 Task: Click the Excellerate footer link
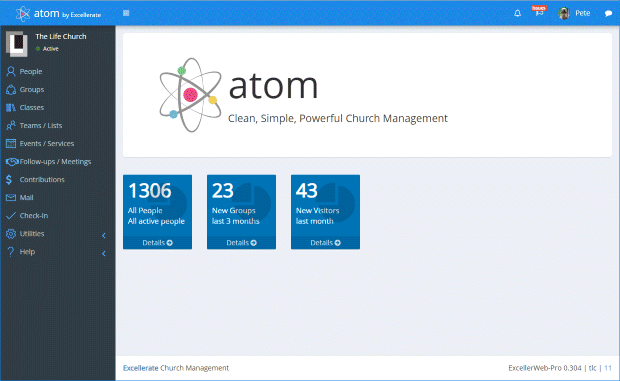pyautogui.click(x=140, y=368)
